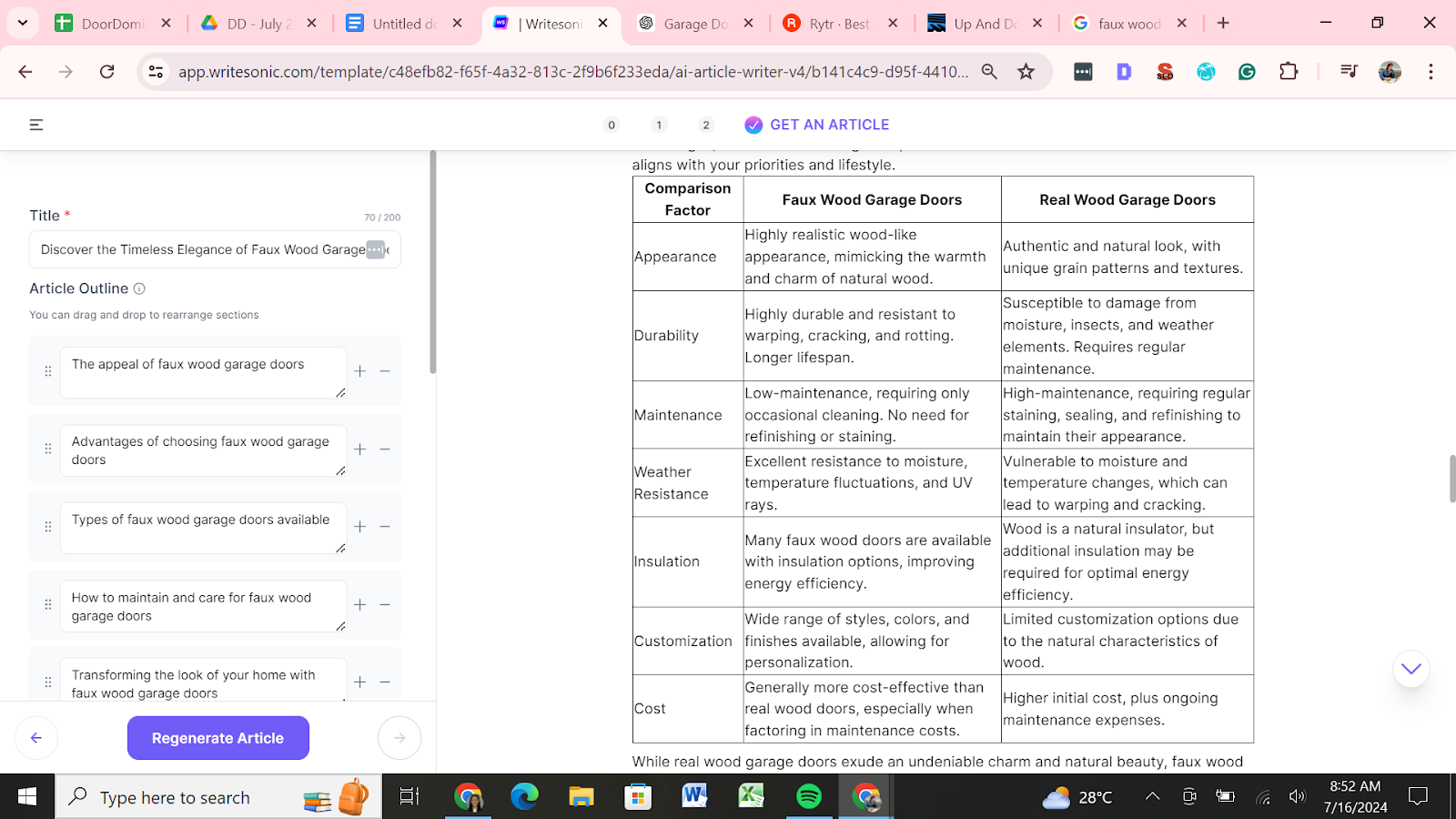Grab the drag handle for 'The appeal of faux wood' section
This screenshot has width=1456, height=819.
point(48,371)
